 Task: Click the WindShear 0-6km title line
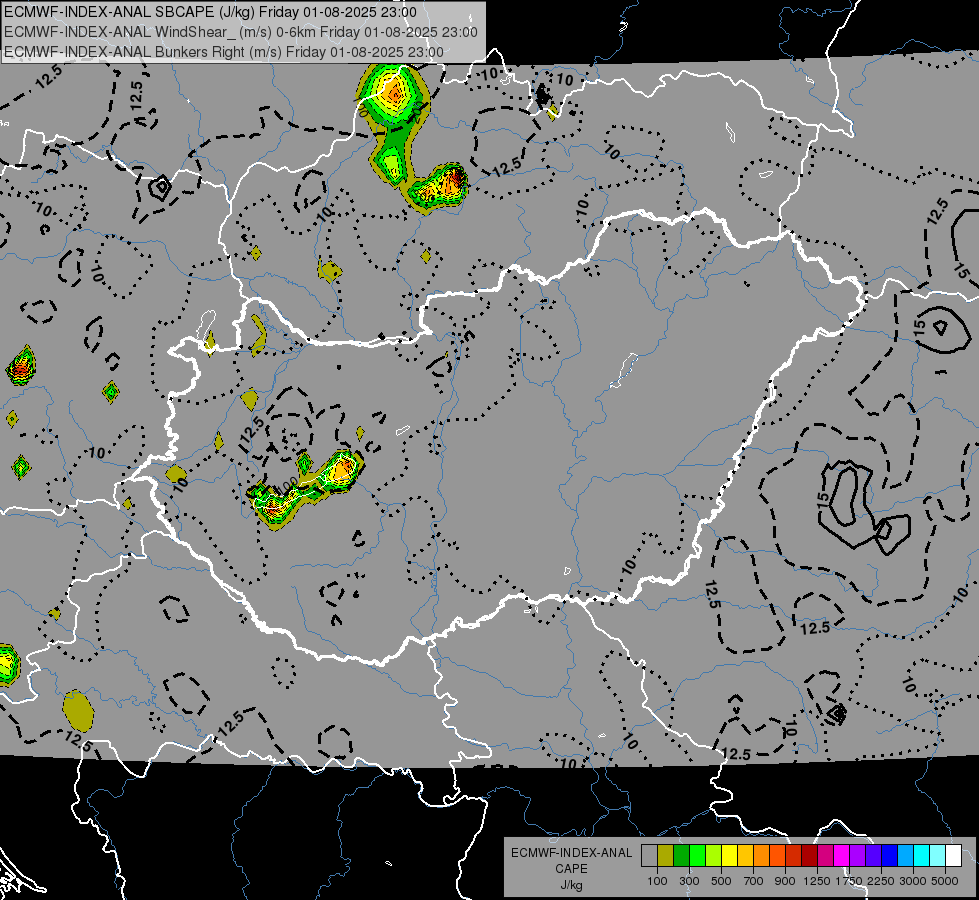[241, 32]
